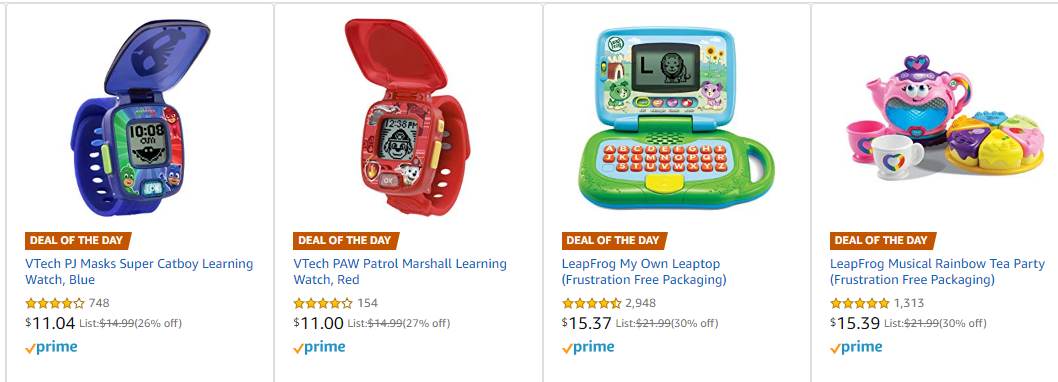Open VTech PJ Masks Super Catboy Learning Watch link
This screenshot has width=1058, height=382.
139,271
